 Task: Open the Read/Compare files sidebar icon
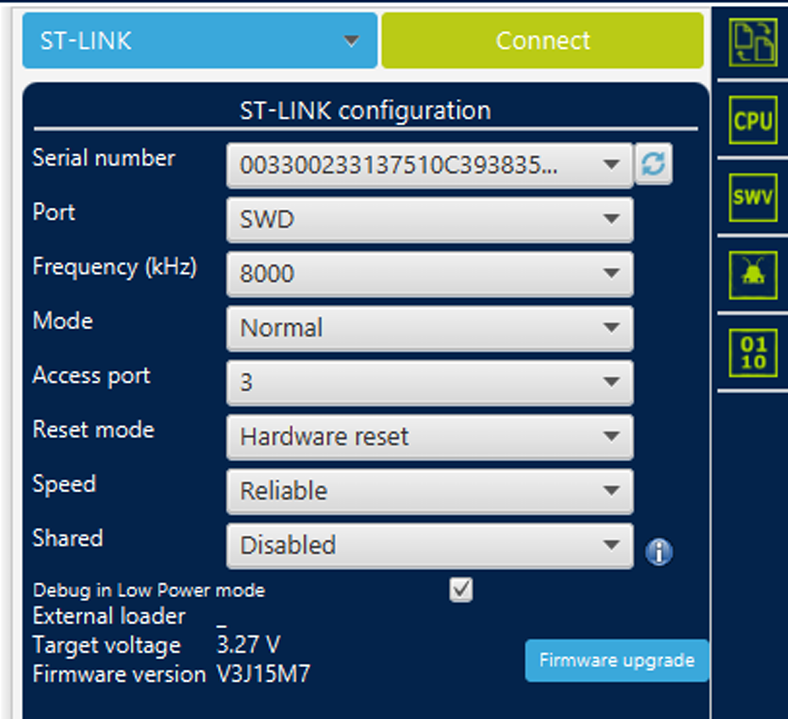(753, 42)
